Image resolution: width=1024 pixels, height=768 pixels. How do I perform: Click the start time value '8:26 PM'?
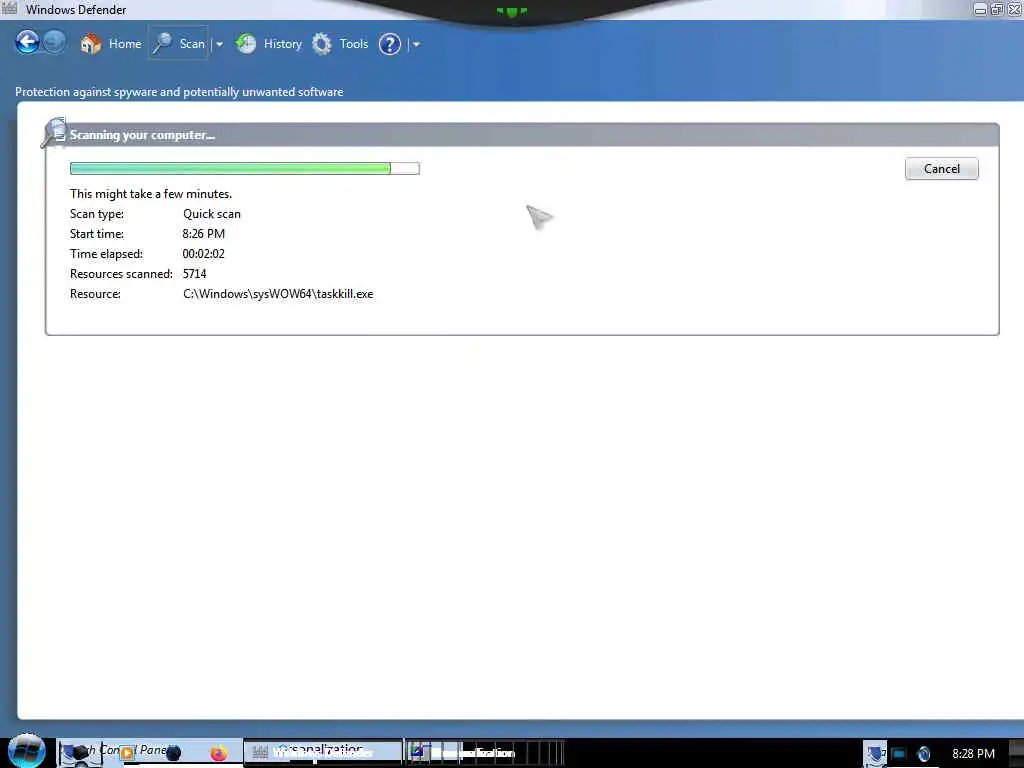tap(203, 234)
